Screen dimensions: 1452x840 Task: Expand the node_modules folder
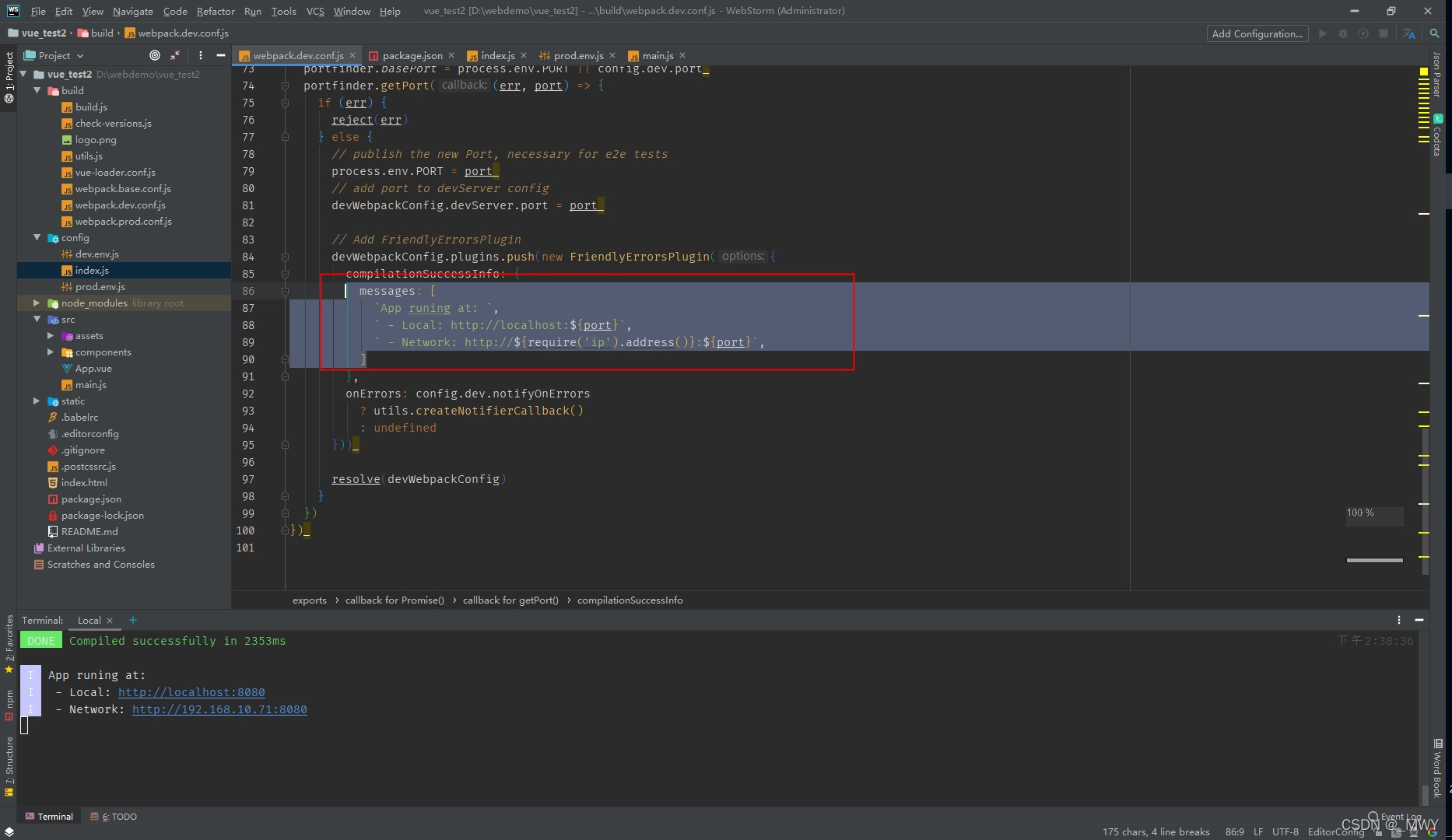(37, 303)
